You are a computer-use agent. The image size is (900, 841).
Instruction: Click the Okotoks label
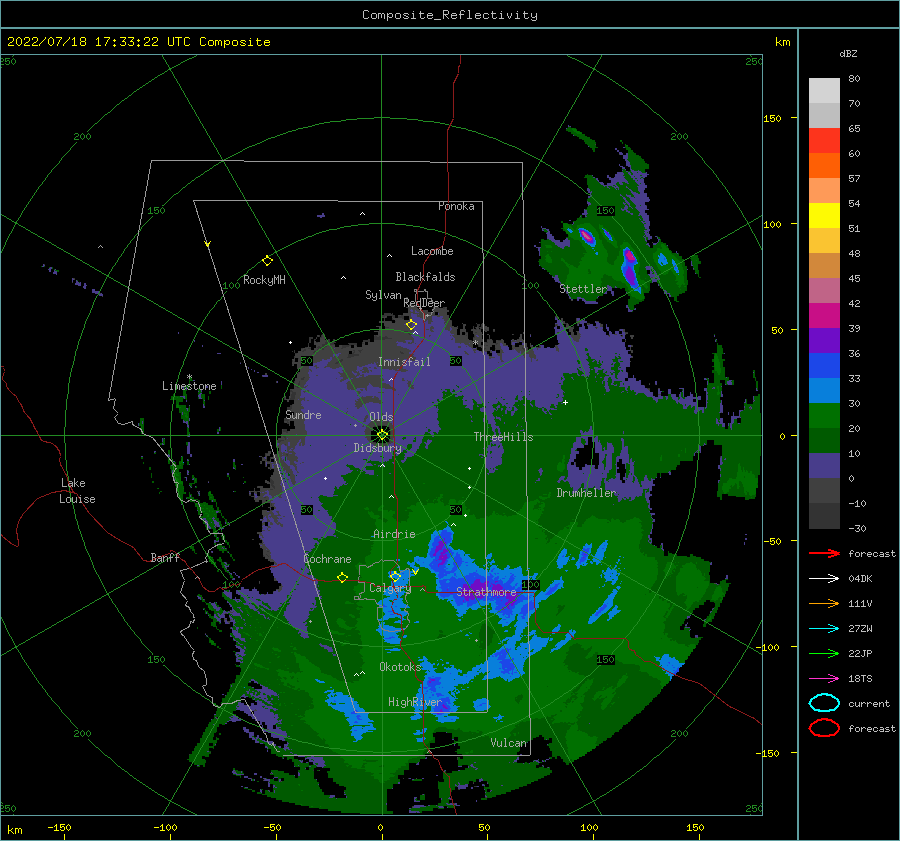coord(400,666)
